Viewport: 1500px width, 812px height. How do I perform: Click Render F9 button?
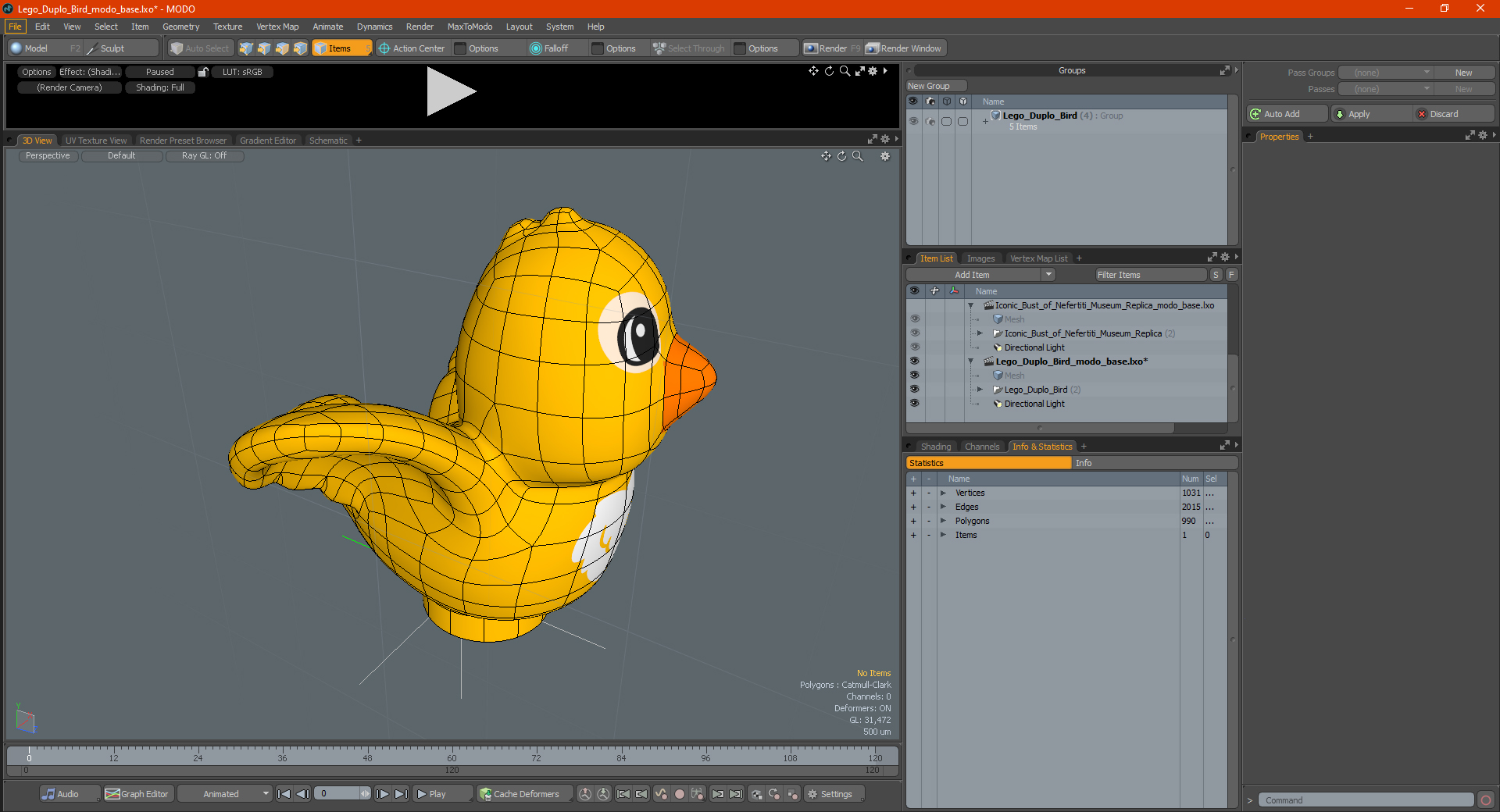(x=832, y=48)
